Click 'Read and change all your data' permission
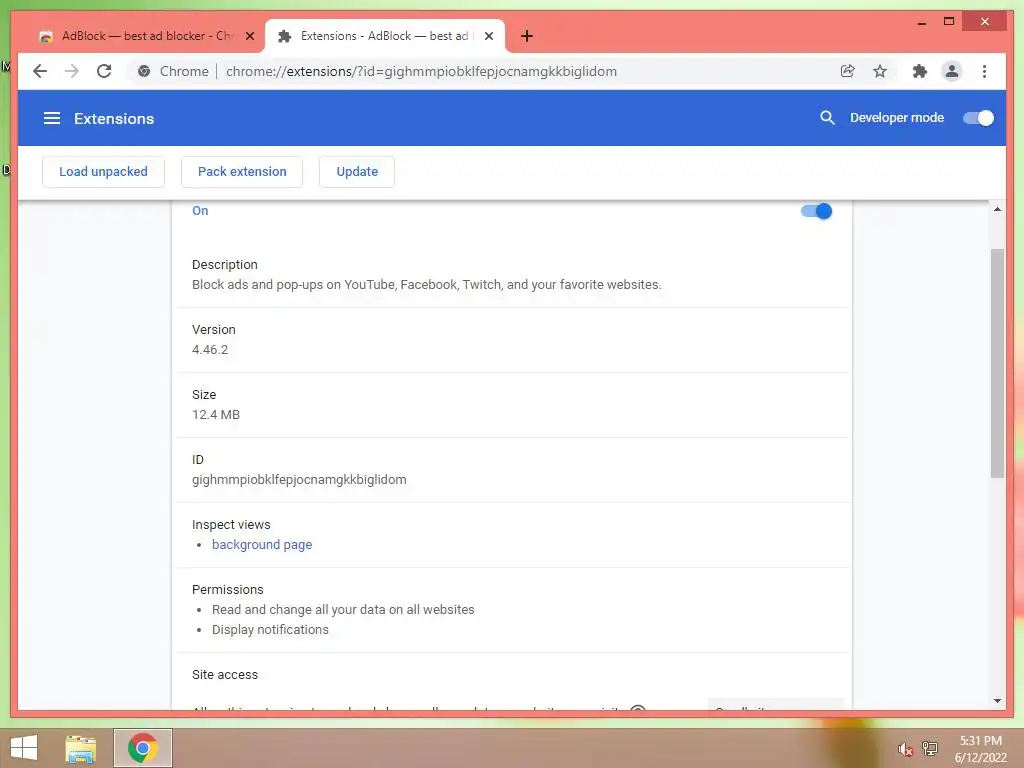Screen dimensions: 1024x768 344,609
